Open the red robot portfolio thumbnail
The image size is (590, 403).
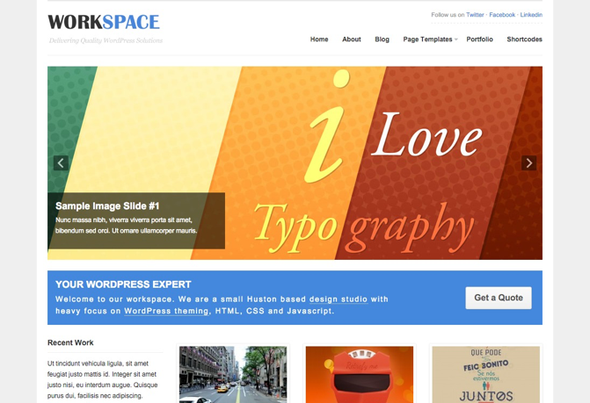(359, 374)
